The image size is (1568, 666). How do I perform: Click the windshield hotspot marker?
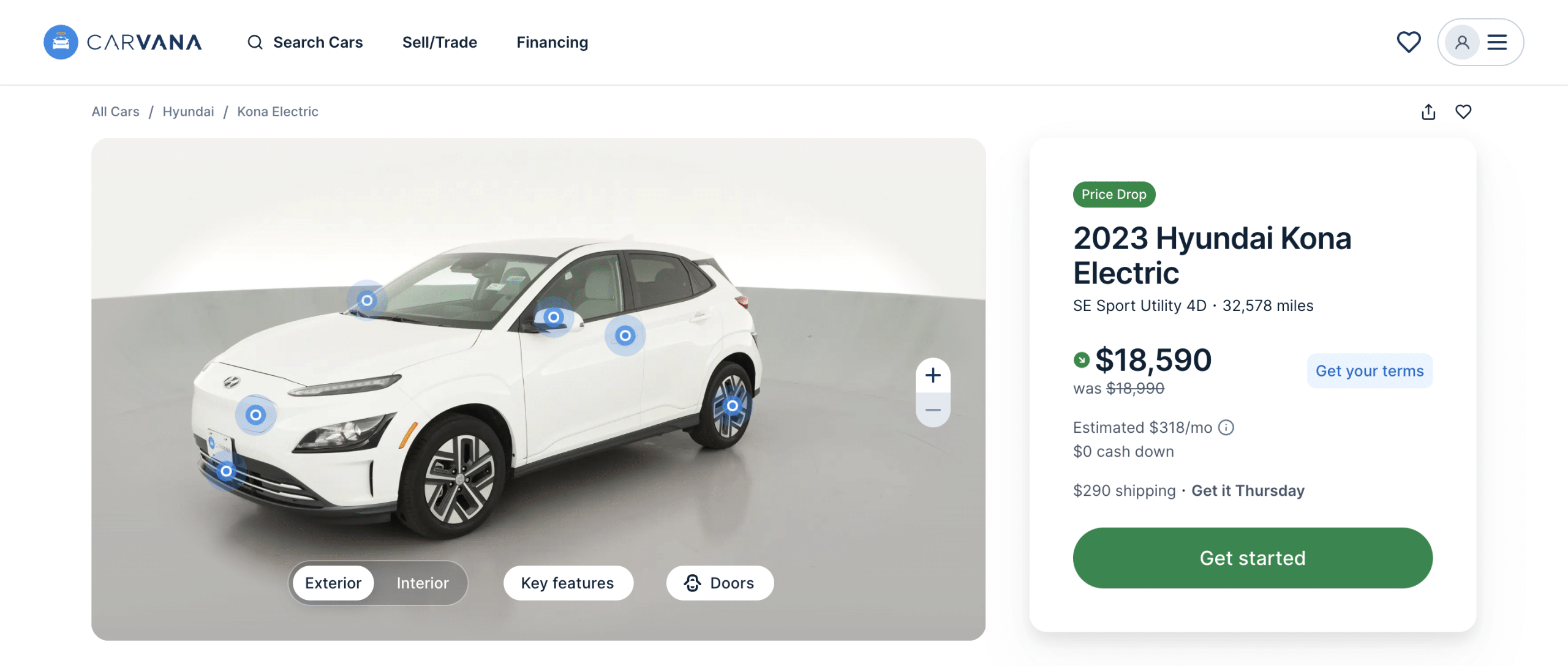367,301
